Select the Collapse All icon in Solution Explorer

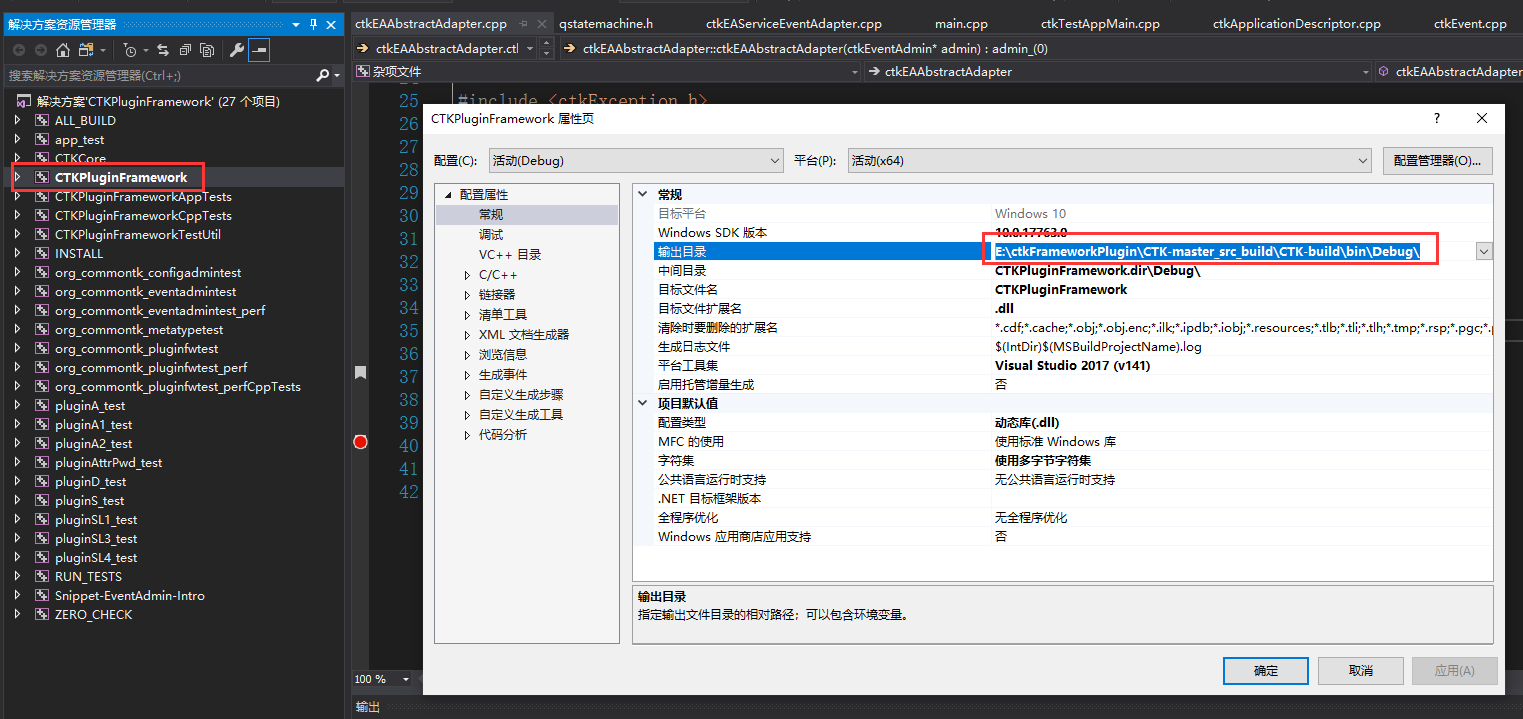[x=186, y=48]
